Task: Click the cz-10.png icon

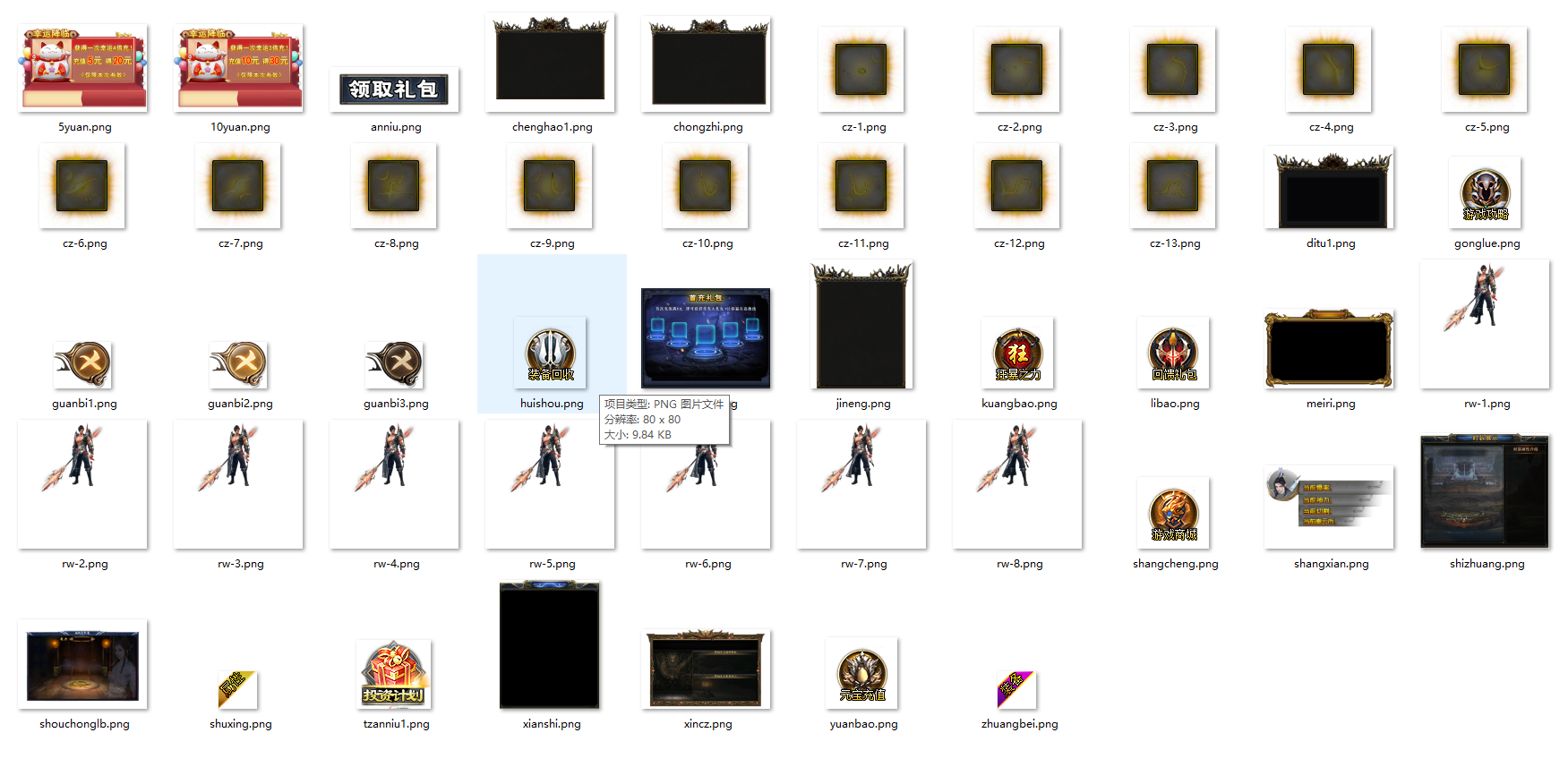Action: point(706,186)
